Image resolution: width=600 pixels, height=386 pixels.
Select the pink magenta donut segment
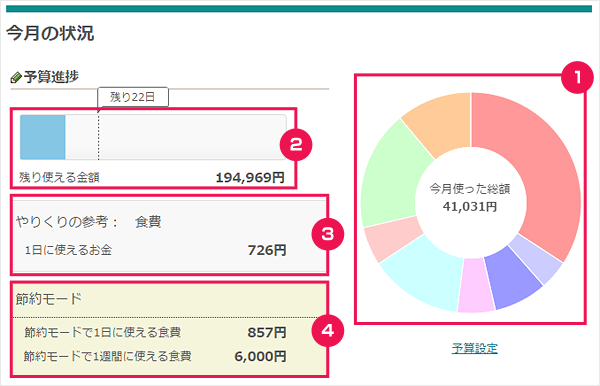475,286
